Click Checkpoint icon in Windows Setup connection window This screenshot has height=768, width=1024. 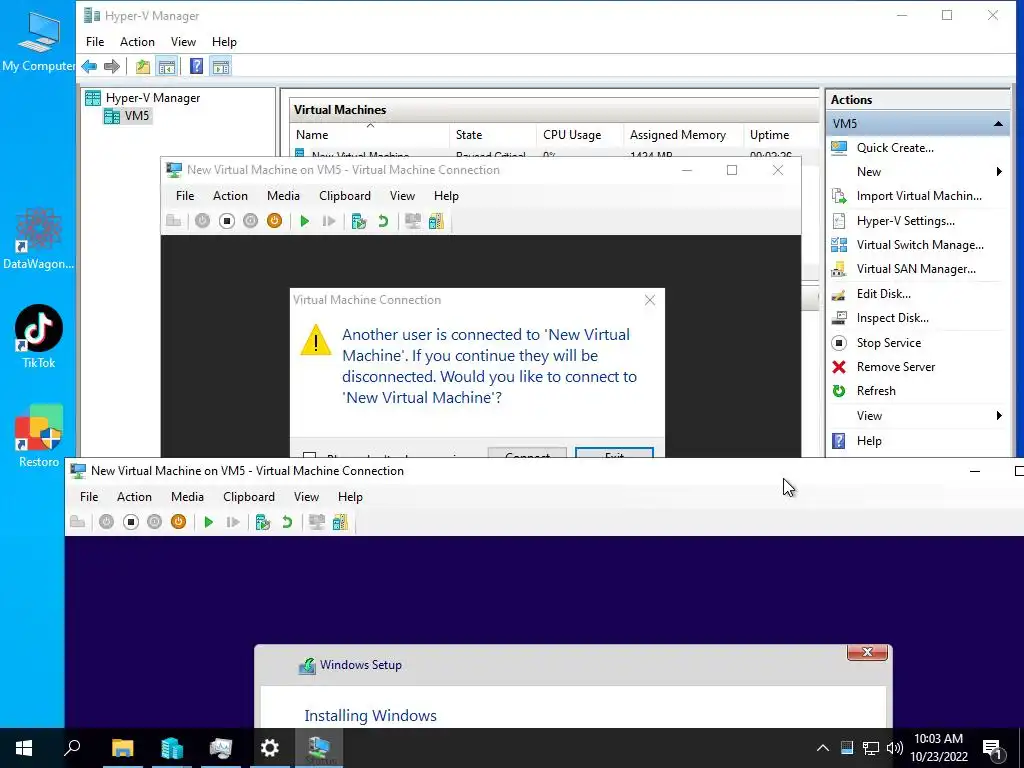[263, 522]
